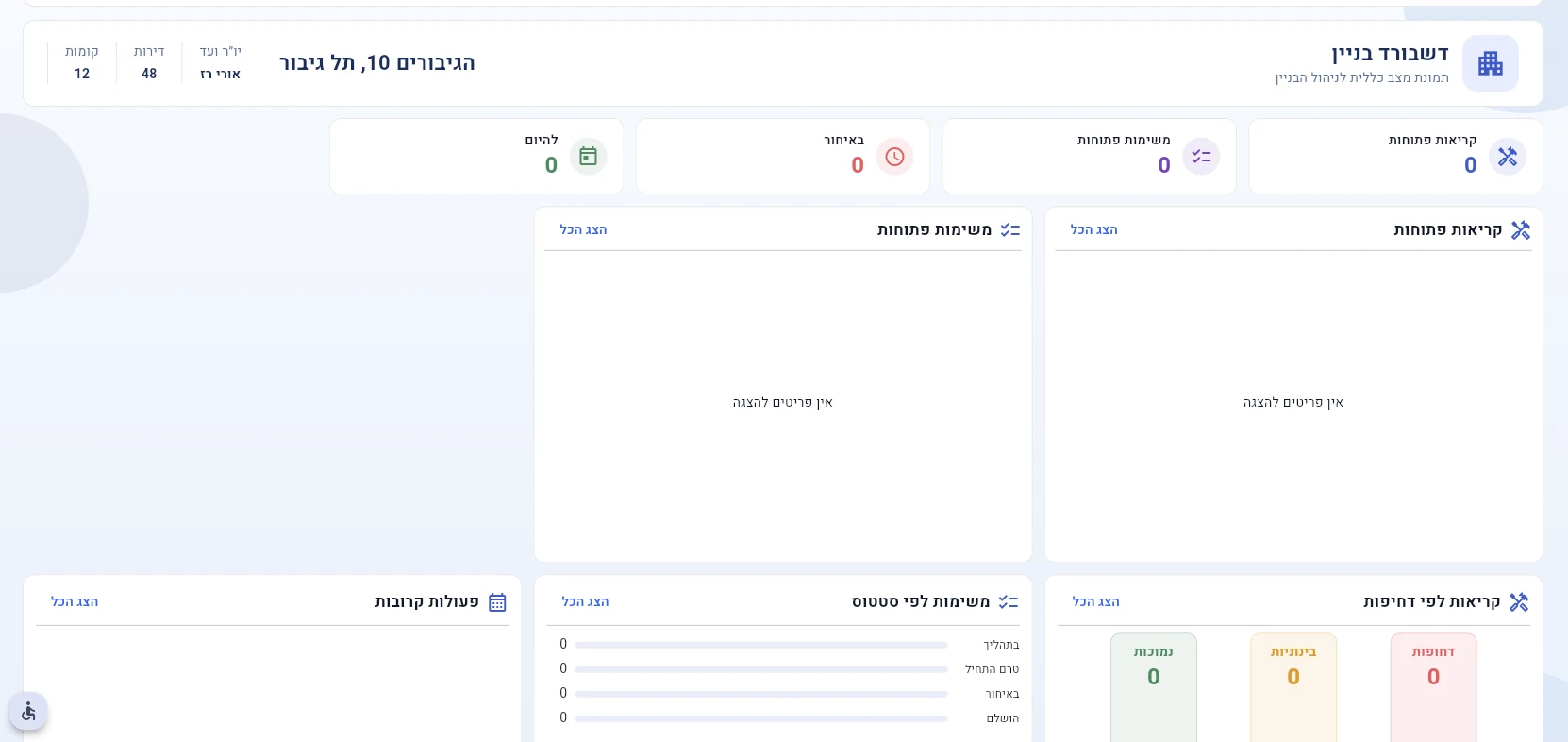The image size is (1568, 742).
Task: Show all in the קריאות פתוחות panel
Action: pyautogui.click(x=1093, y=230)
